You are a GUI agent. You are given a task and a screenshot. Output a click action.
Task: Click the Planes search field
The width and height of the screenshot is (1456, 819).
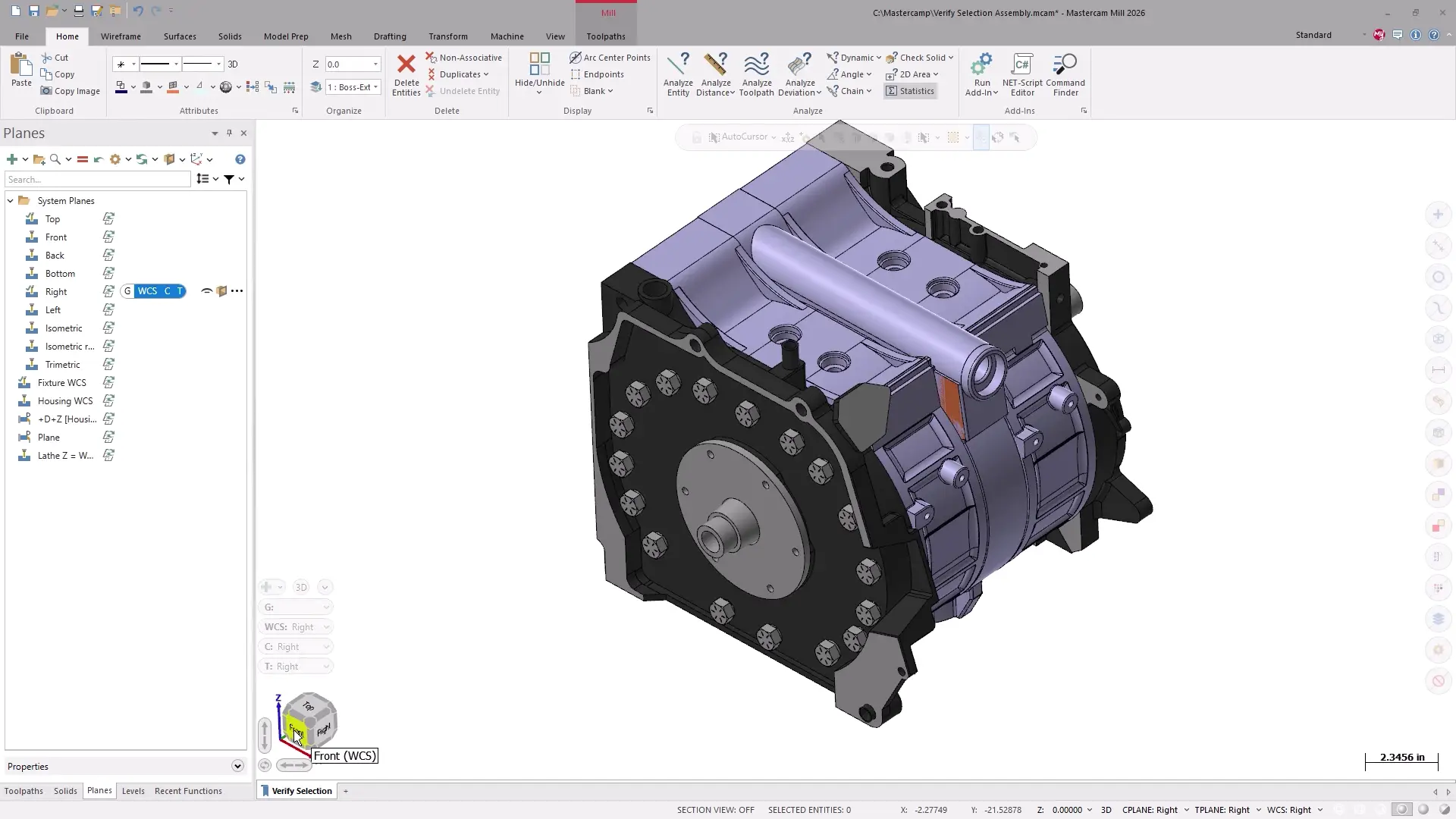(97, 180)
